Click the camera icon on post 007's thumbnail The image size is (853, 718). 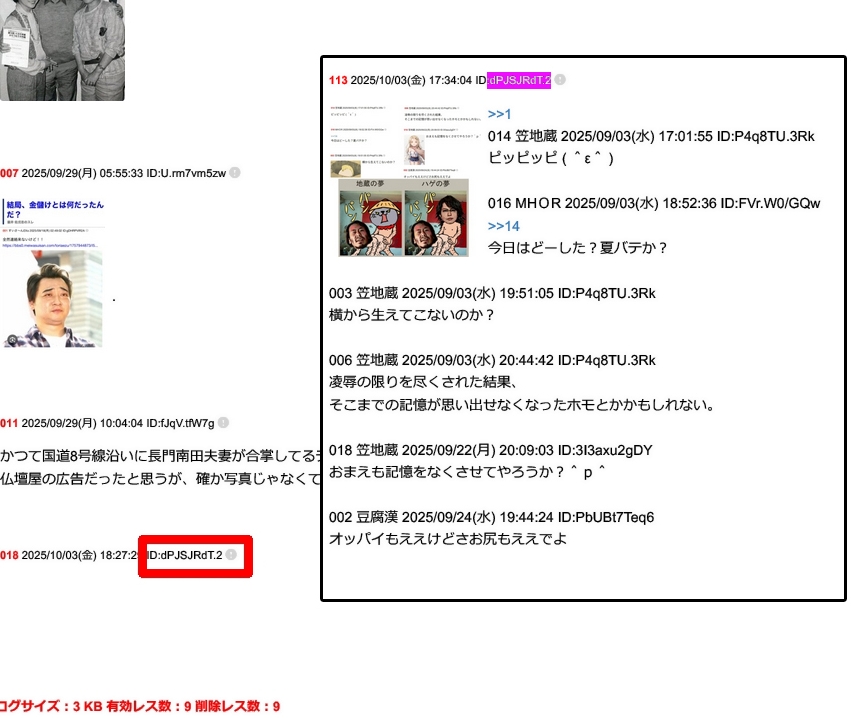12,340
